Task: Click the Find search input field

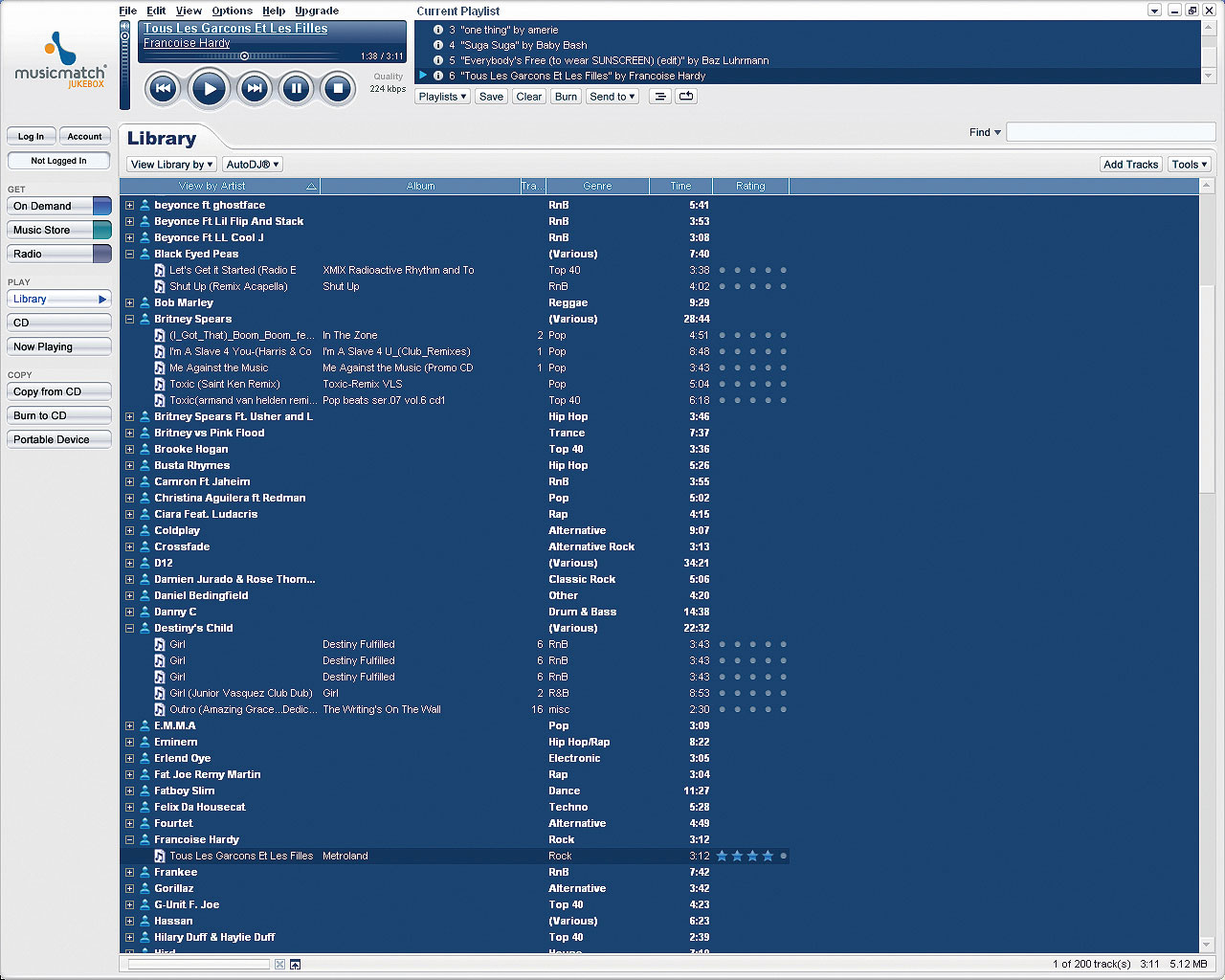Action: pos(1110,133)
